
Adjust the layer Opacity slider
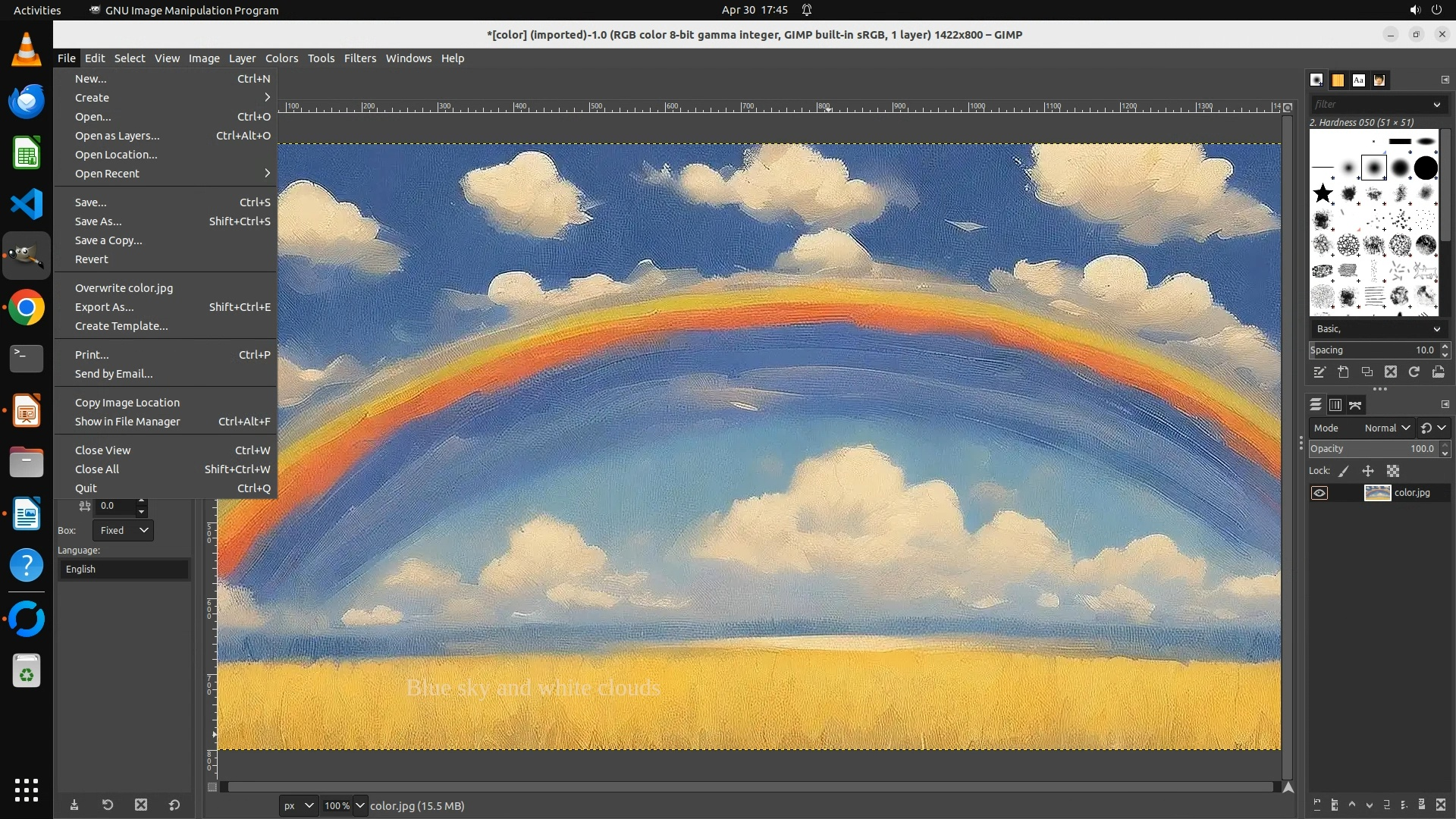[1373, 449]
